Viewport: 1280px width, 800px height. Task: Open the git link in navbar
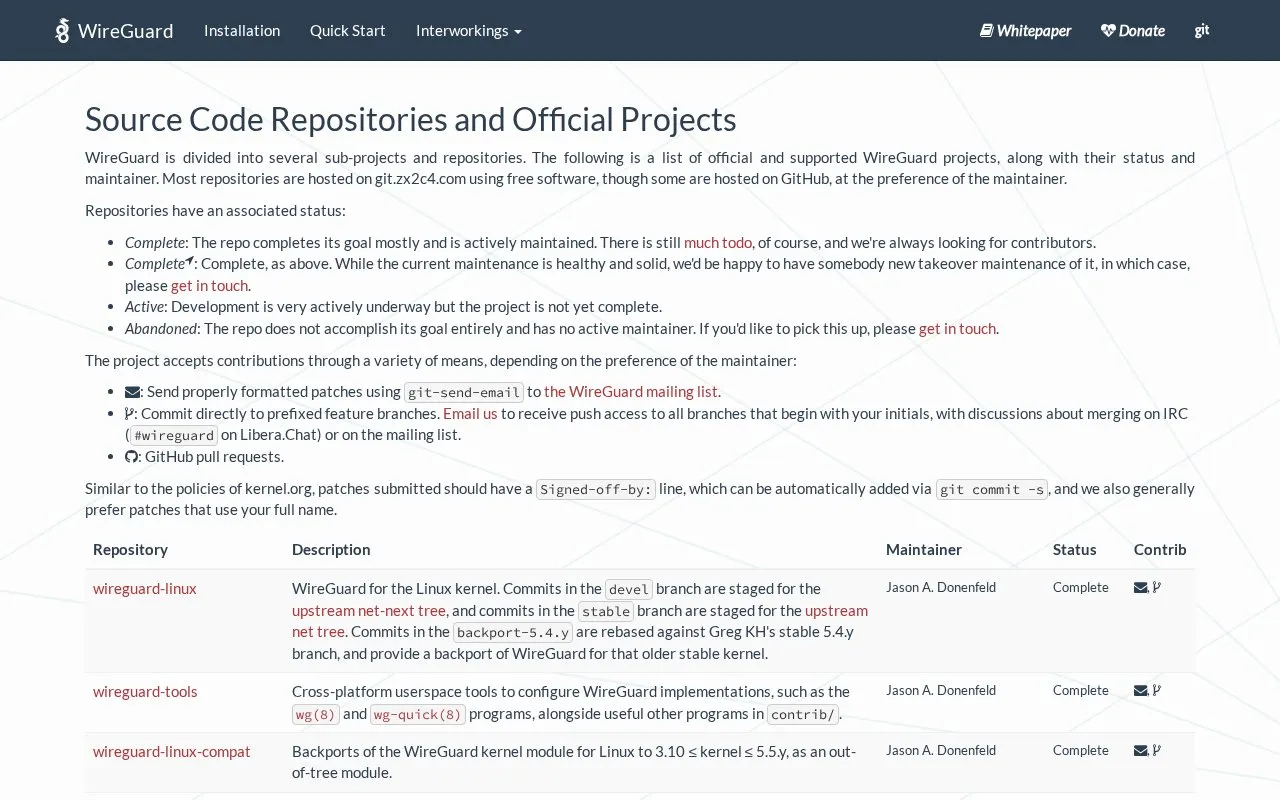1202,31
